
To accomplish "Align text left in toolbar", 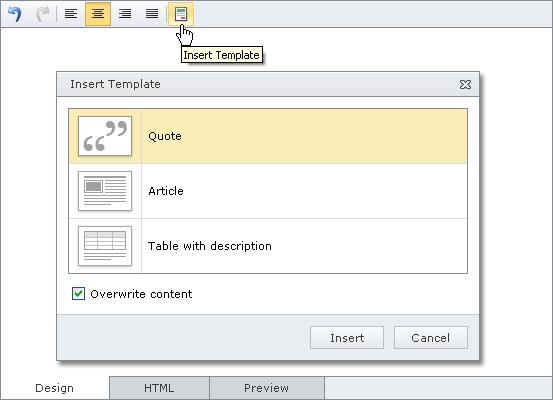I will 71,14.
